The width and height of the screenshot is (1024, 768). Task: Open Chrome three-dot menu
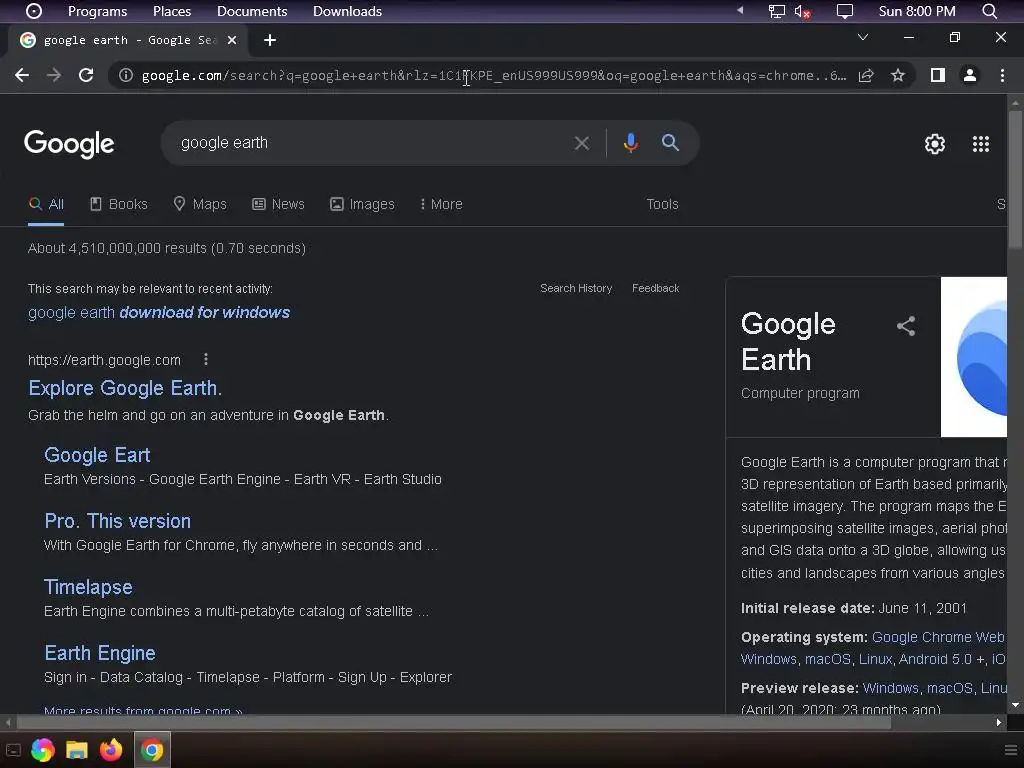[1002, 75]
